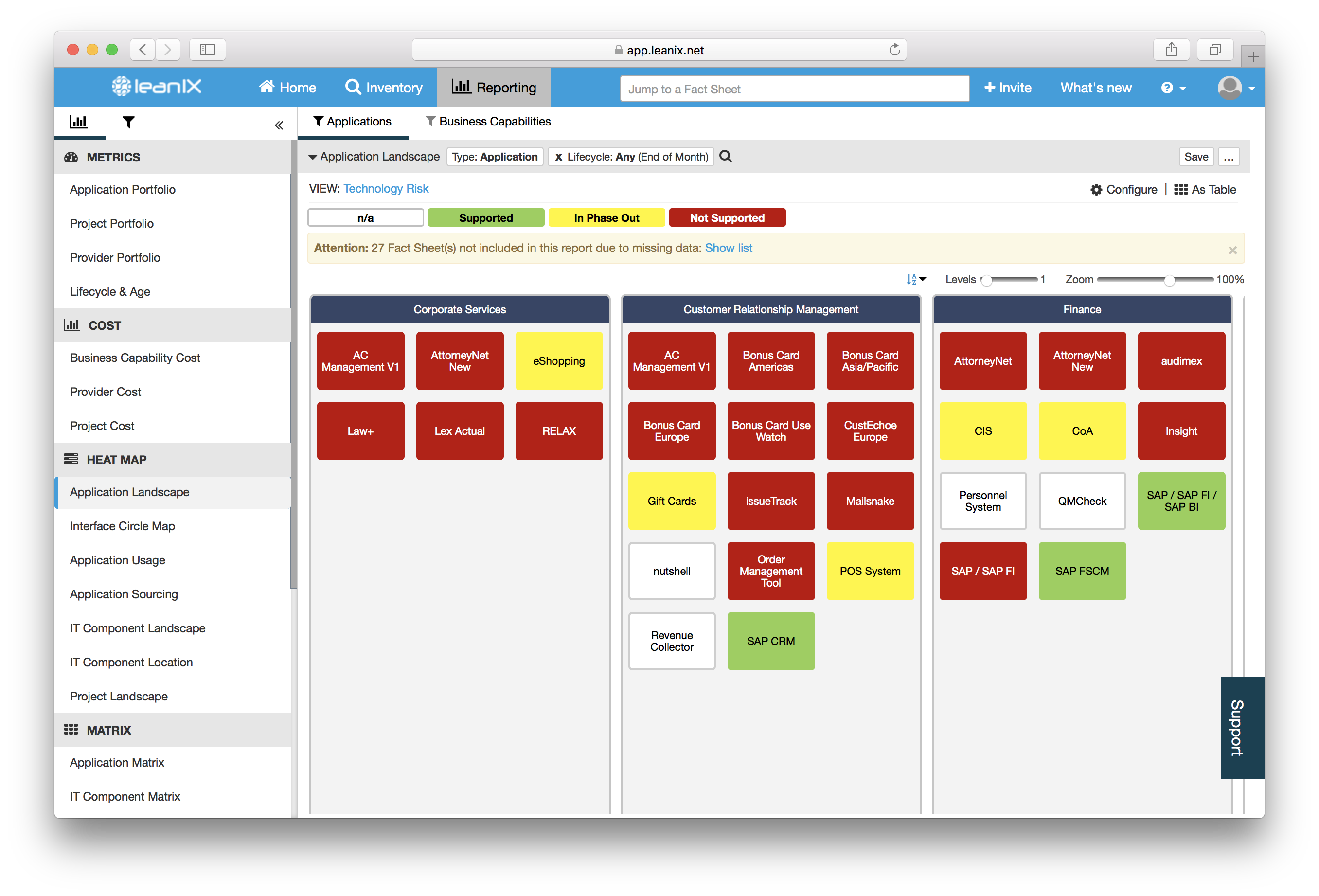
Task: Collapse the sidebar with the double chevron
Action: (279, 125)
